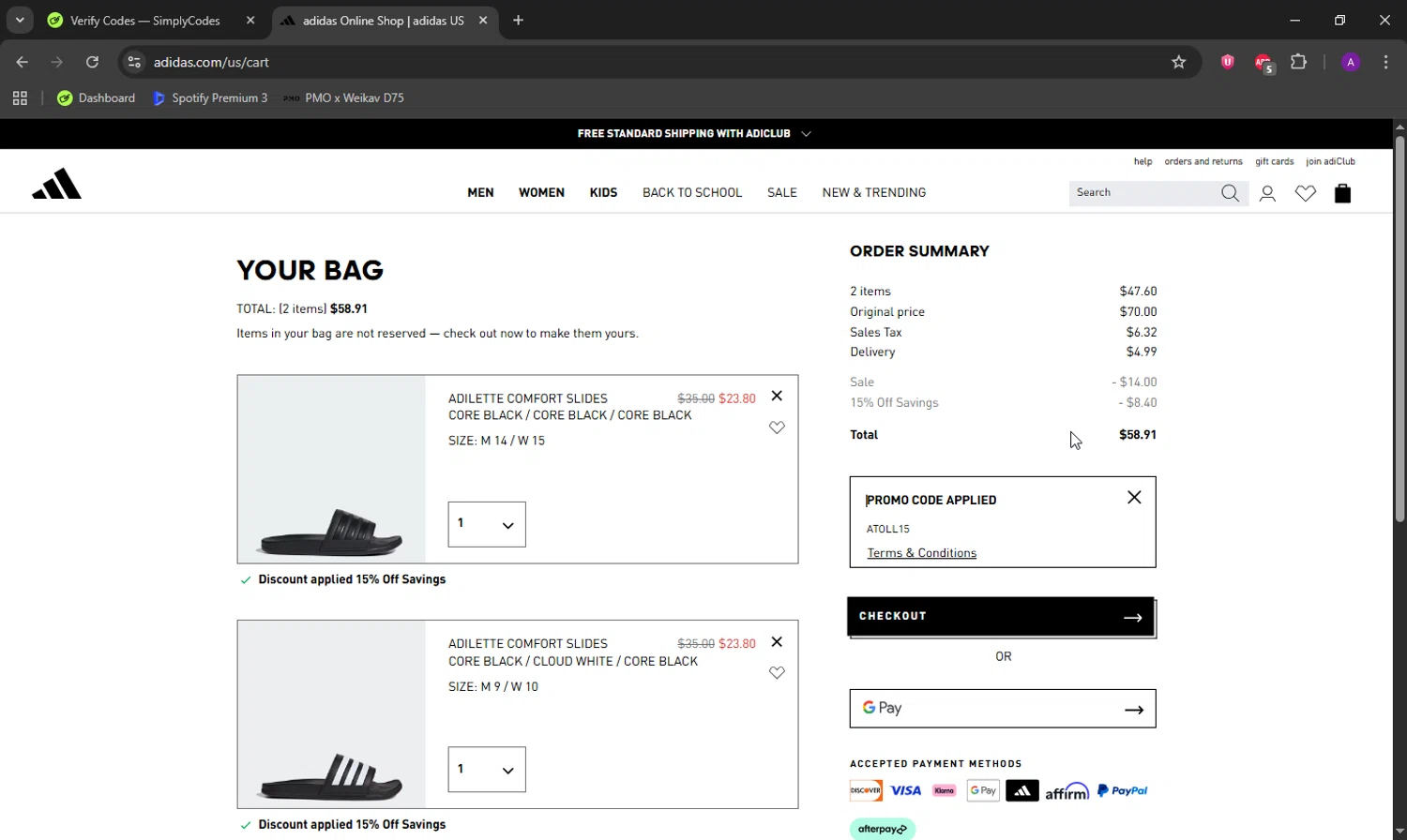Screen dimensions: 1407x840
Task: Open the white-striped slides product image
Action: tap(331, 714)
